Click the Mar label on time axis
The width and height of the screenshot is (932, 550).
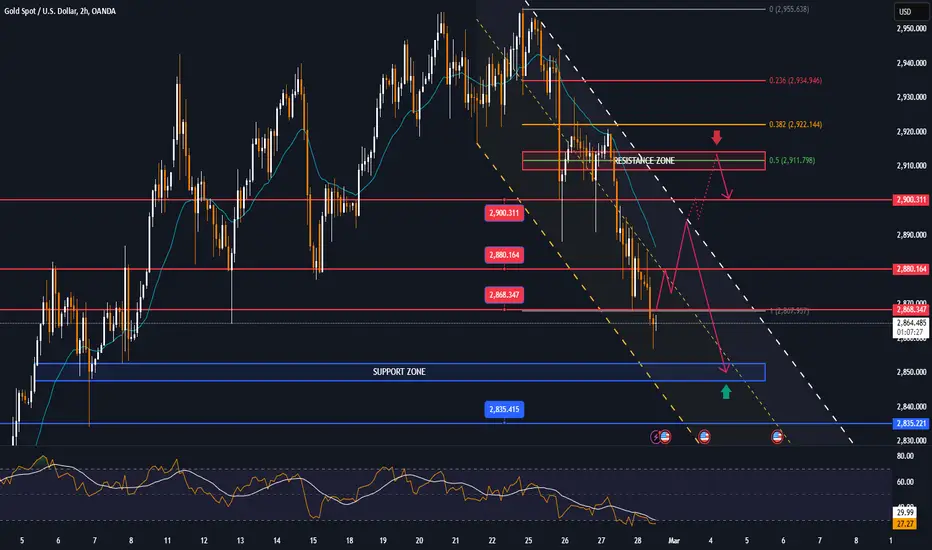(x=673, y=540)
